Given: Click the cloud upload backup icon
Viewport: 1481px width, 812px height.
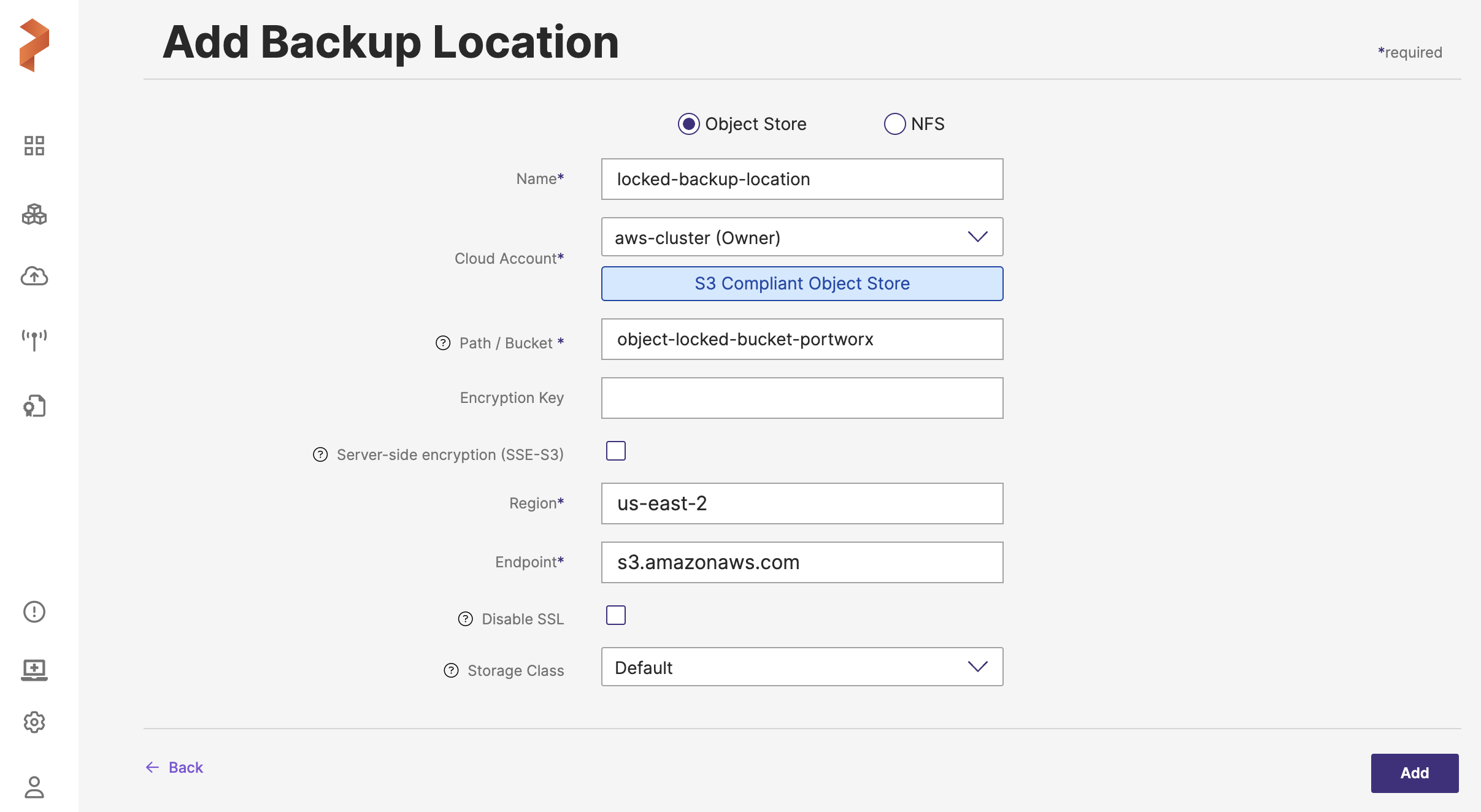Looking at the screenshot, I should [34, 277].
